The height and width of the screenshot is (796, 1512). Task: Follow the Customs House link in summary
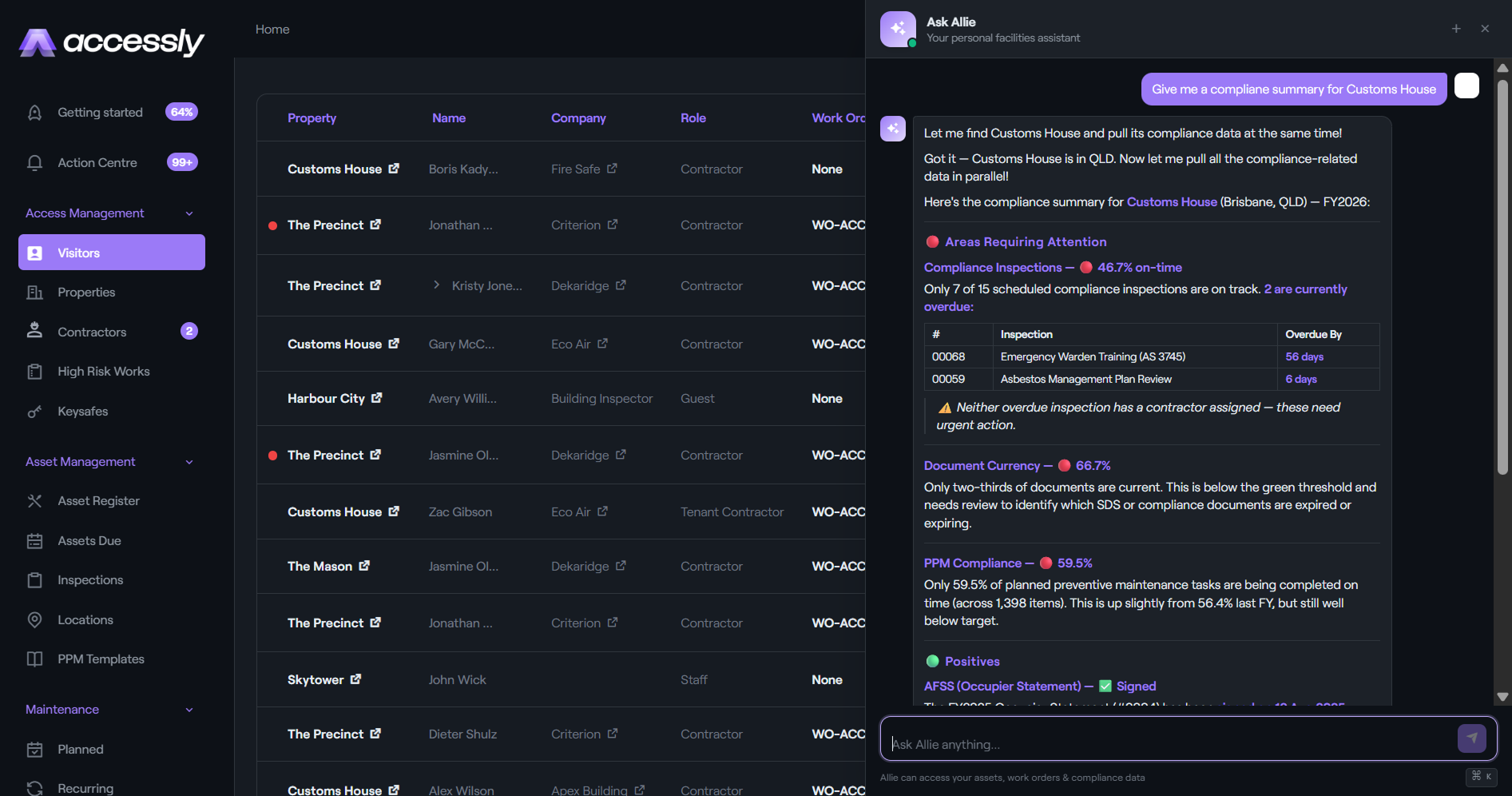[x=1172, y=202]
